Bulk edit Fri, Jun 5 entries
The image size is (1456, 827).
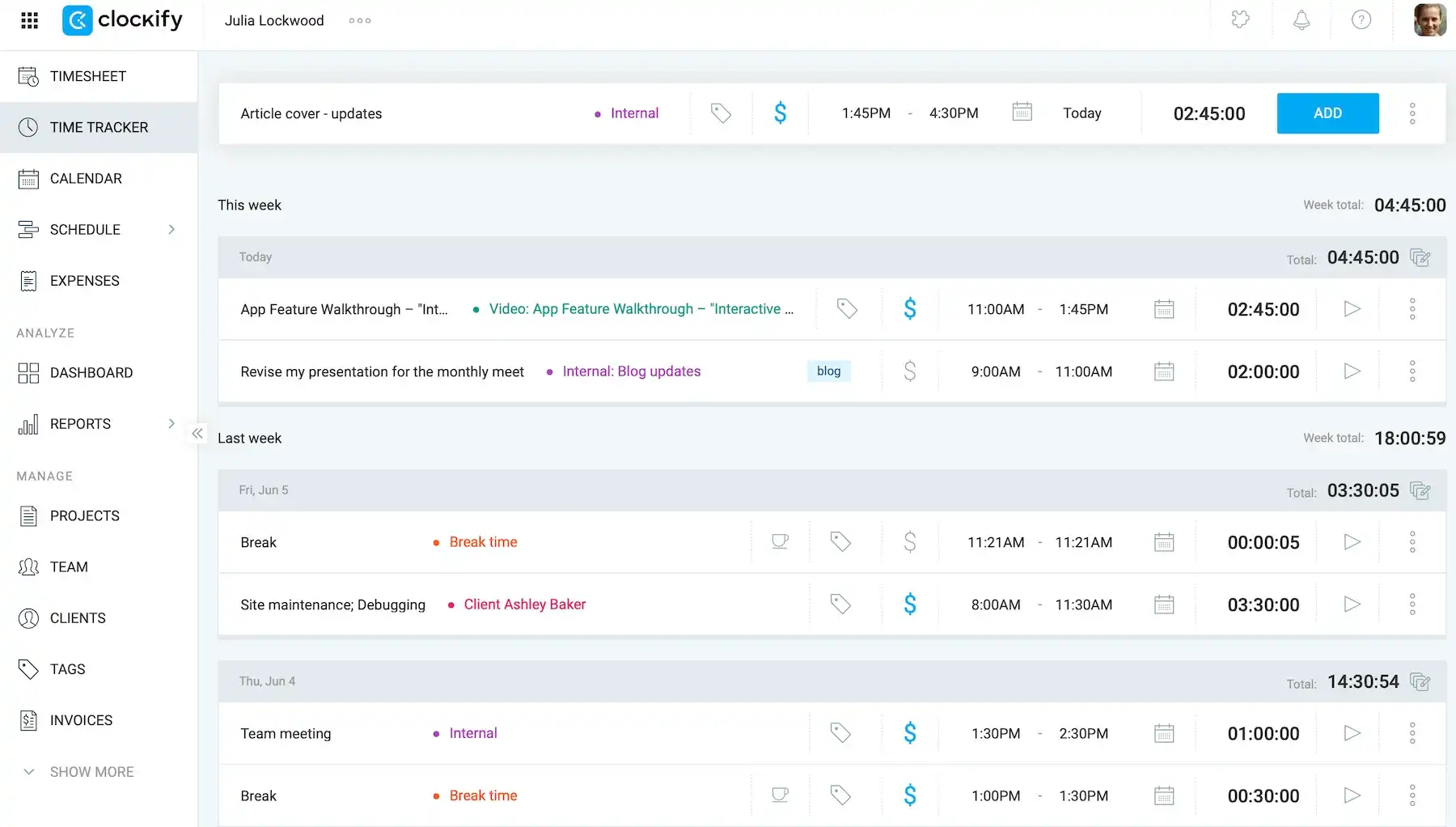pyautogui.click(x=1420, y=490)
